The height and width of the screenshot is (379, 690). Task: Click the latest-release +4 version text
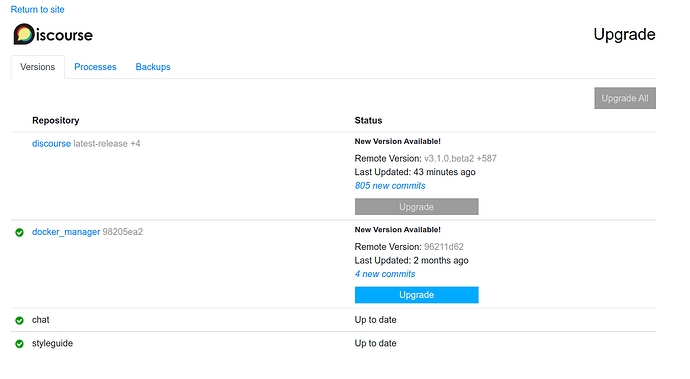(107, 144)
